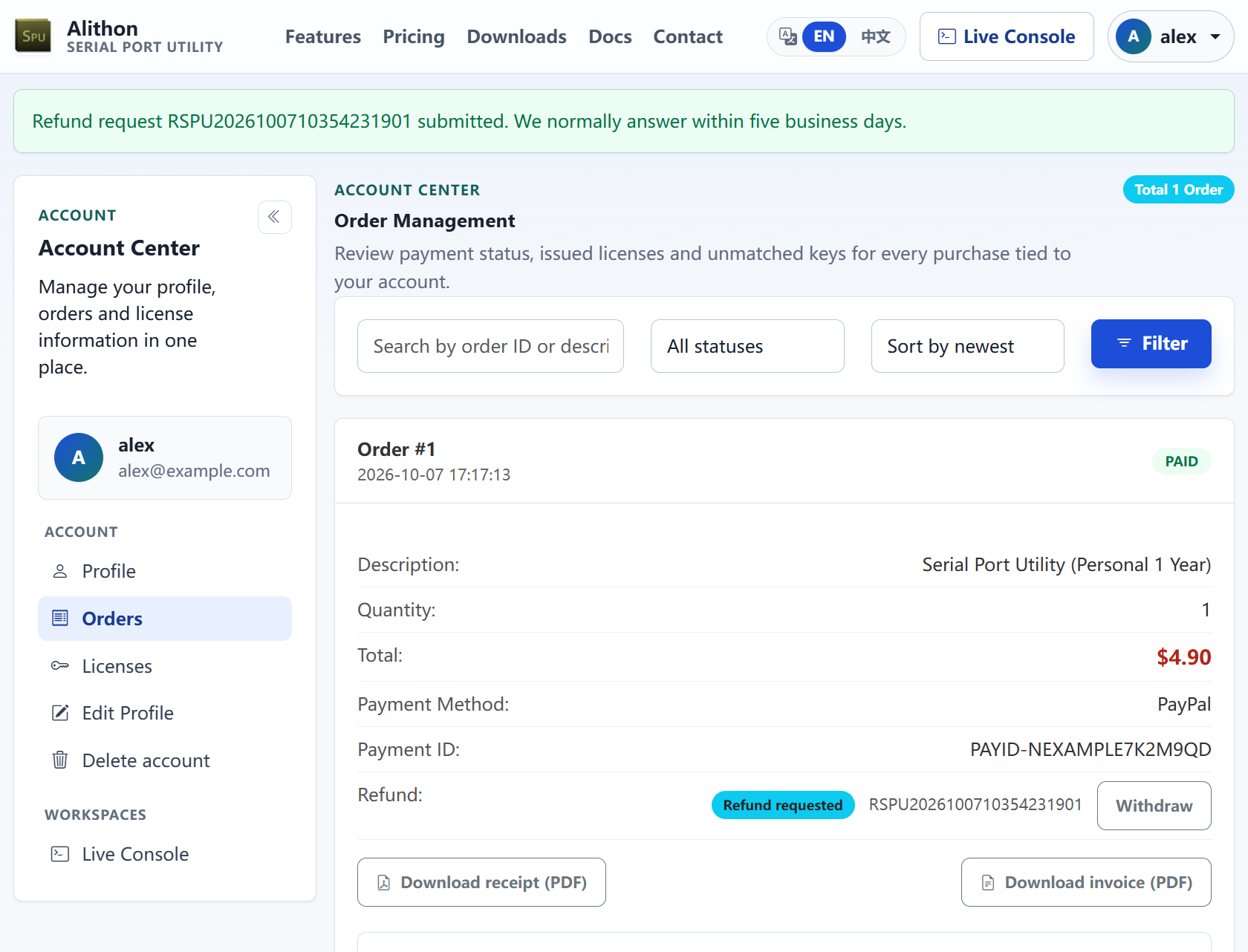Screen dimensions: 1248x952
Task: Collapse the account sidebar panel
Action: [274, 217]
